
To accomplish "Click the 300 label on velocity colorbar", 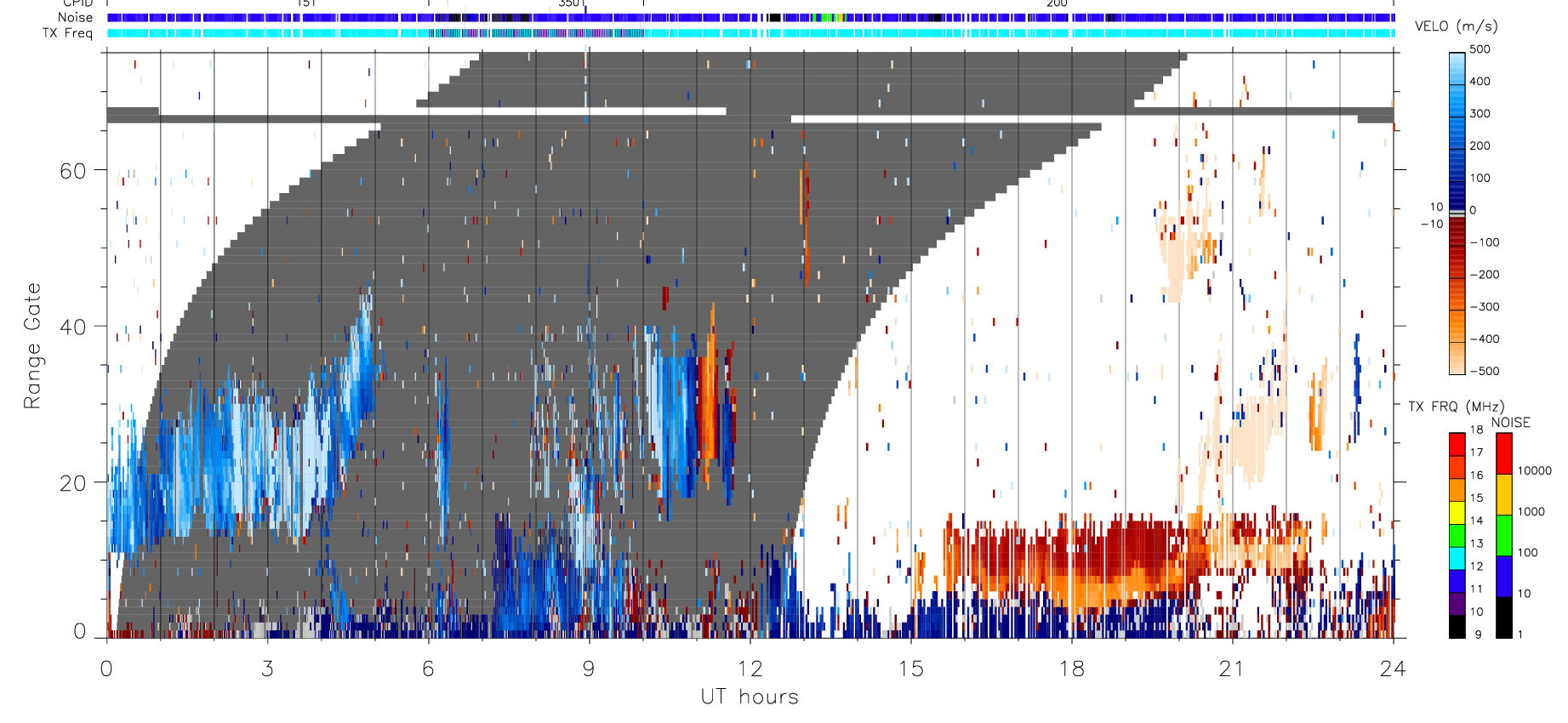I will [1480, 114].
